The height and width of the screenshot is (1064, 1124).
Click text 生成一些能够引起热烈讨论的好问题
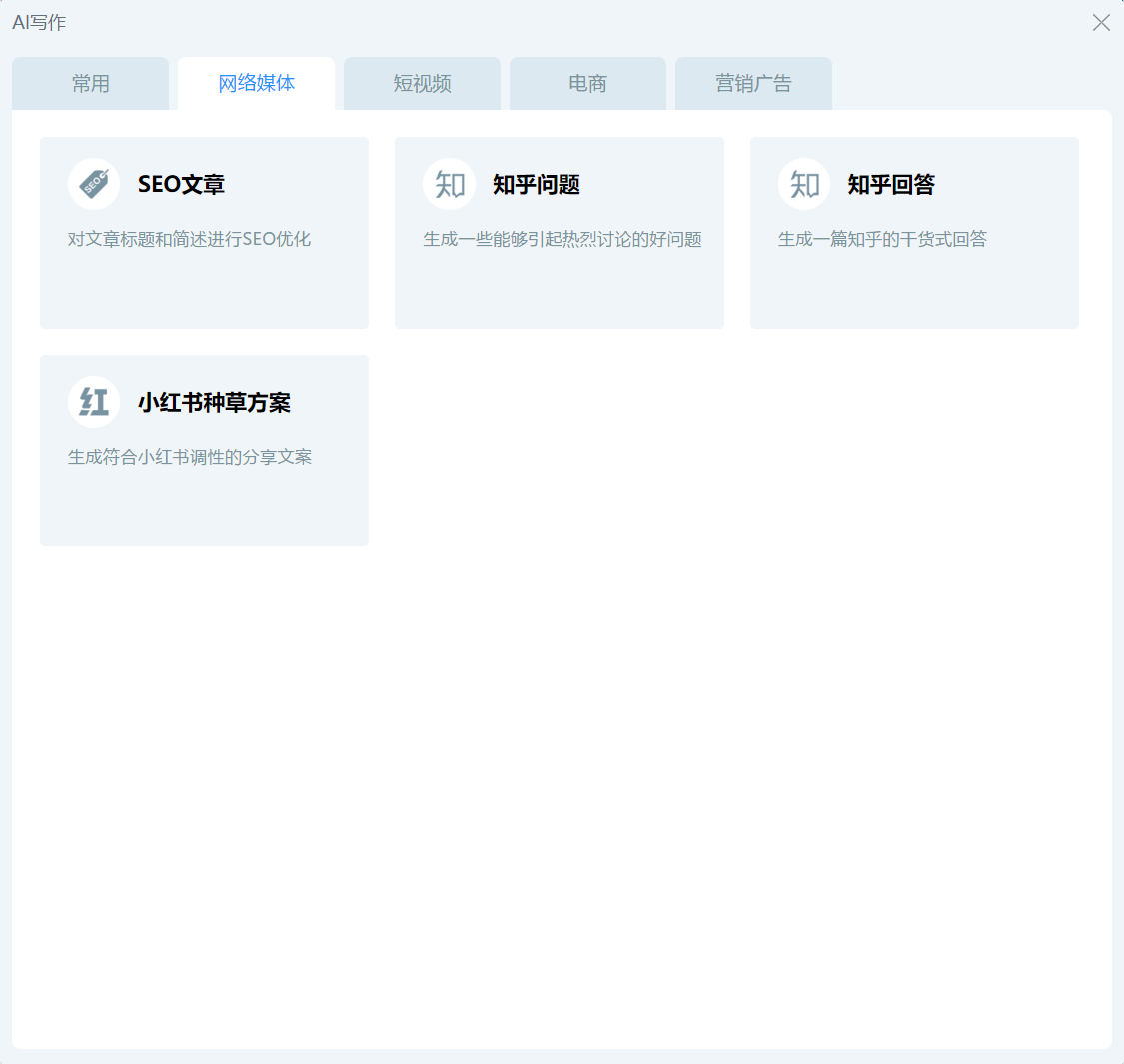(x=562, y=239)
